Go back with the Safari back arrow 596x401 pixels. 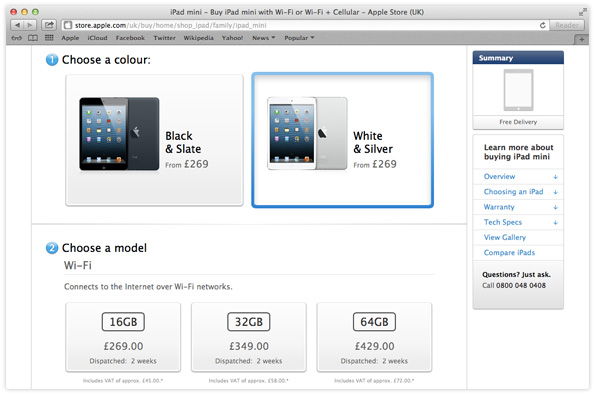click(17, 25)
